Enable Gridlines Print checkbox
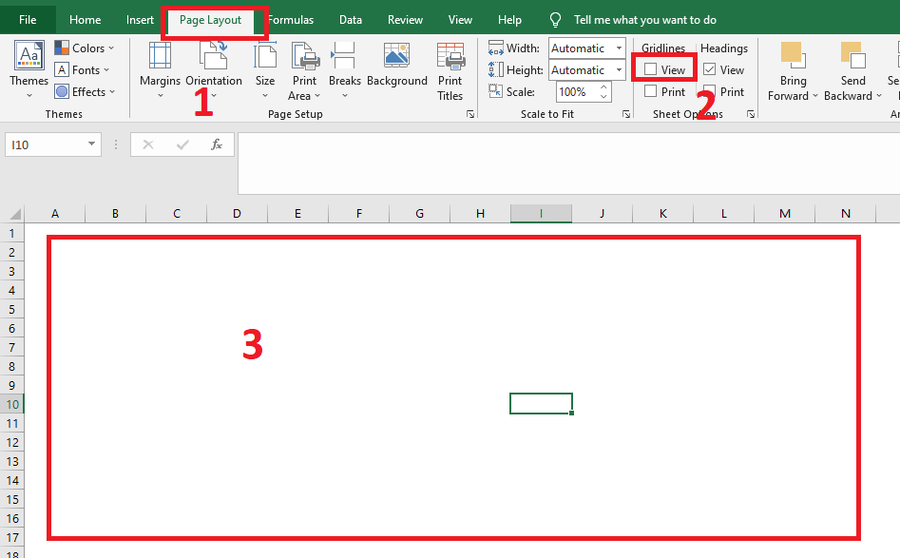 (x=650, y=91)
